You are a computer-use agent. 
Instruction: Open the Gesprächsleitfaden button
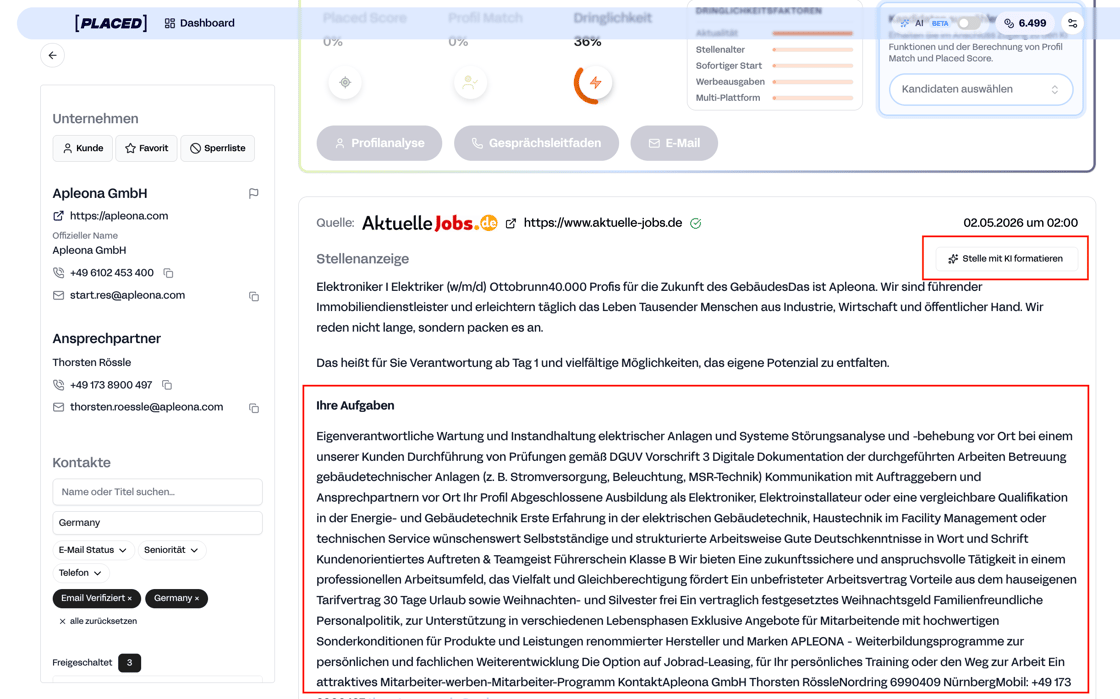[536, 143]
